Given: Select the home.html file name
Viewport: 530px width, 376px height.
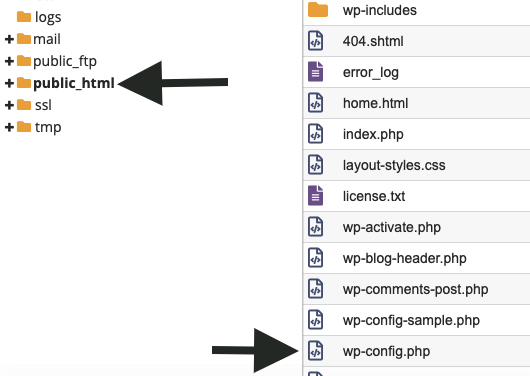Looking at the screenshot, I should point(375,103).
